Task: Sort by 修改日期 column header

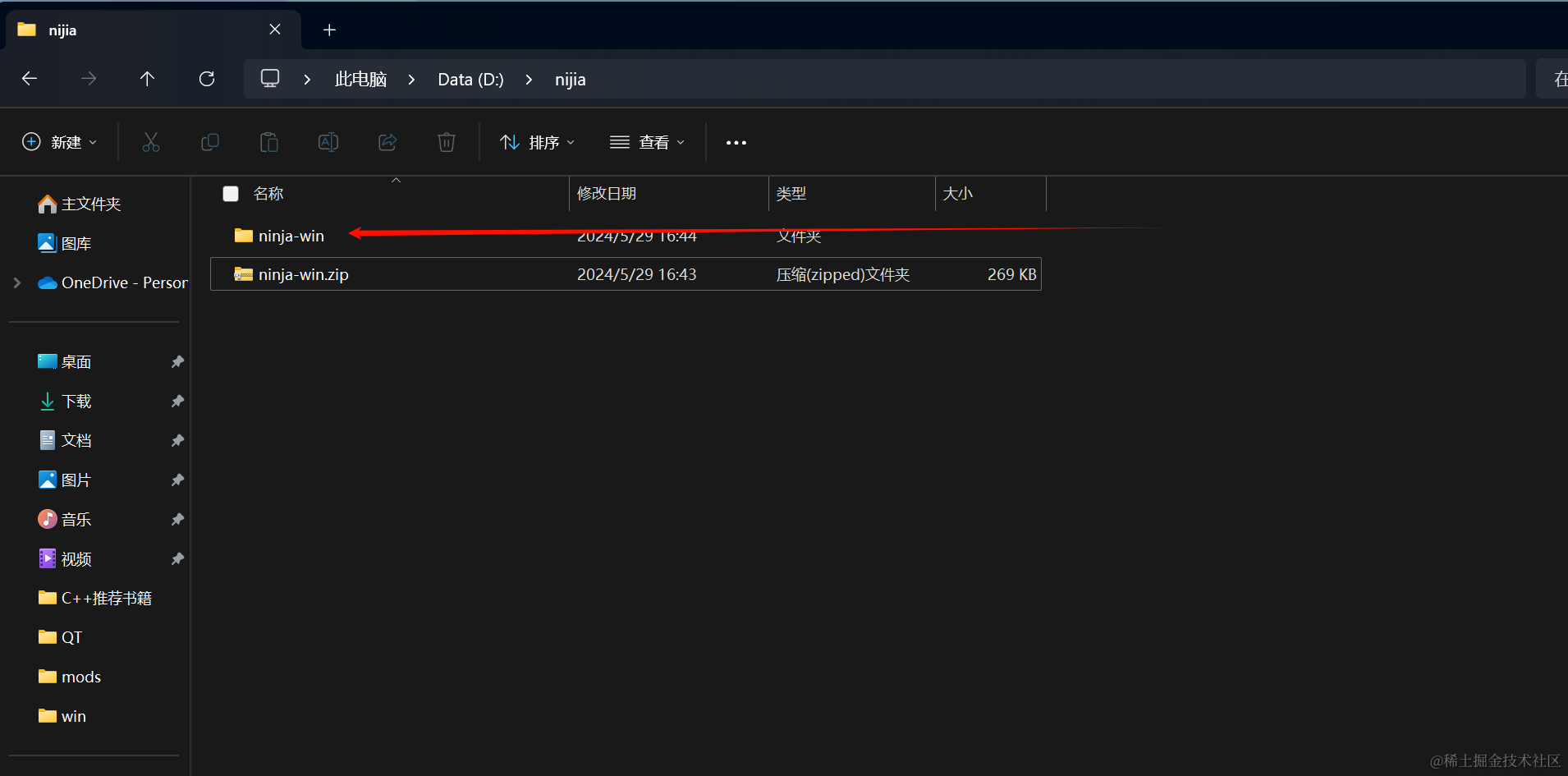Action: (607, 194)
